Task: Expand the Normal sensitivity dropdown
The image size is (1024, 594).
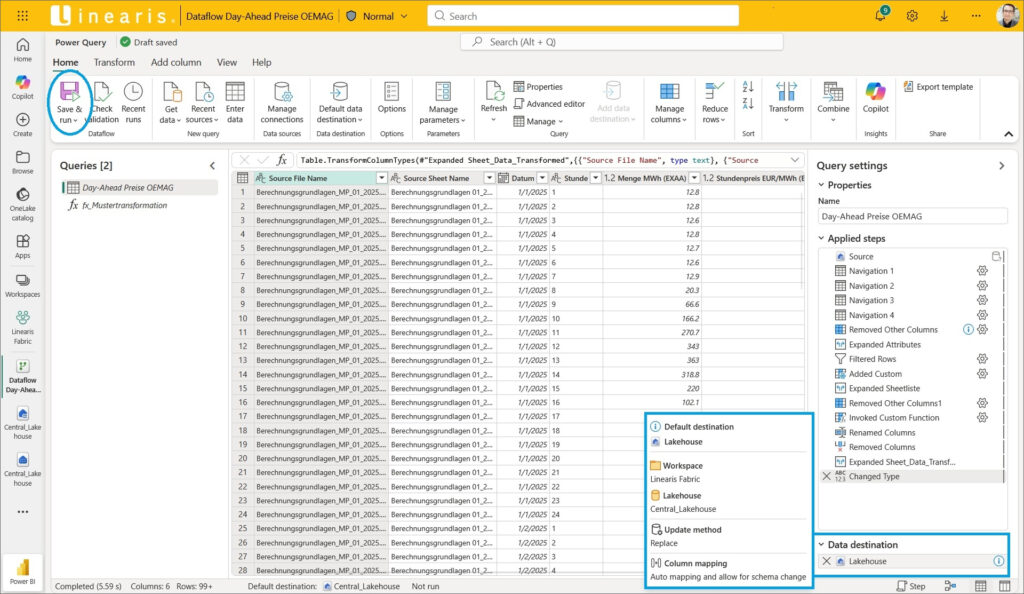Action: [x=403, y=16]
